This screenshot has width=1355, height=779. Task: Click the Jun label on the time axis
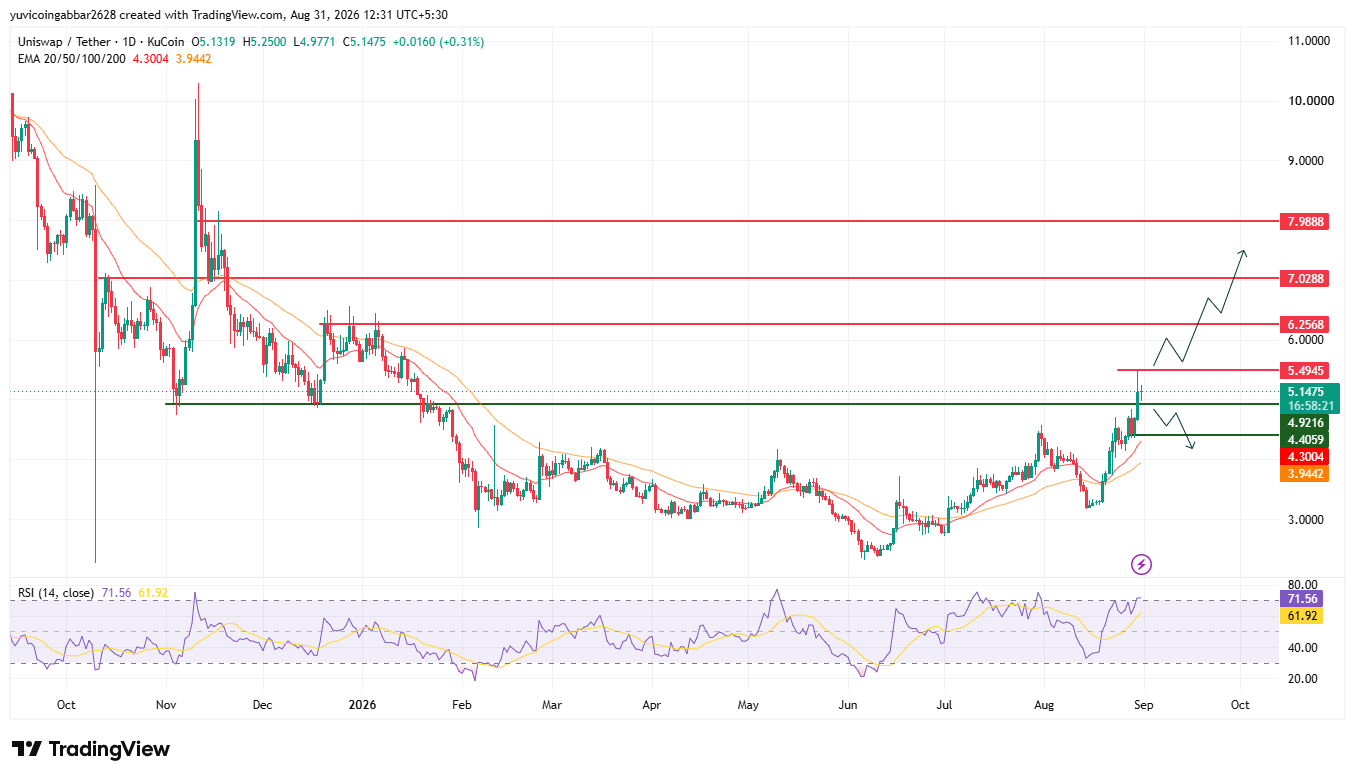coord(848,705)
